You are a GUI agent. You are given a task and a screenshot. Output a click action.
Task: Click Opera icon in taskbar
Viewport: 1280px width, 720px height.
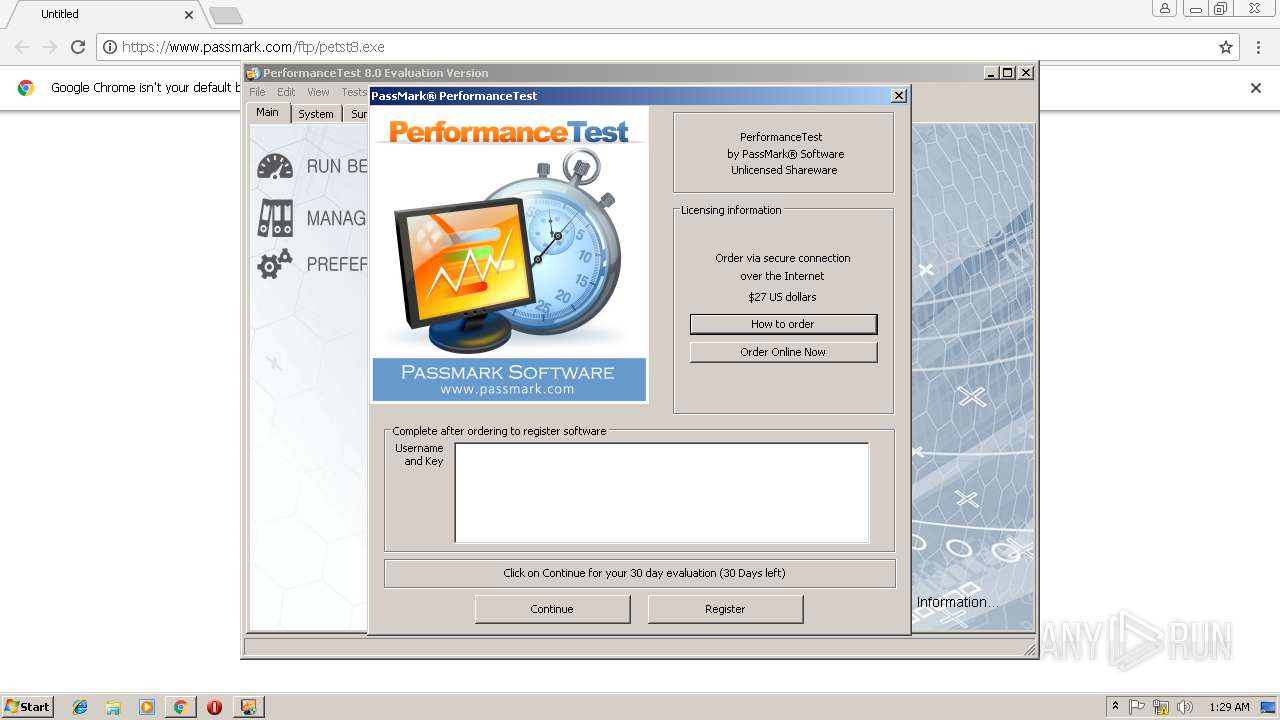(x=214, y=707)
